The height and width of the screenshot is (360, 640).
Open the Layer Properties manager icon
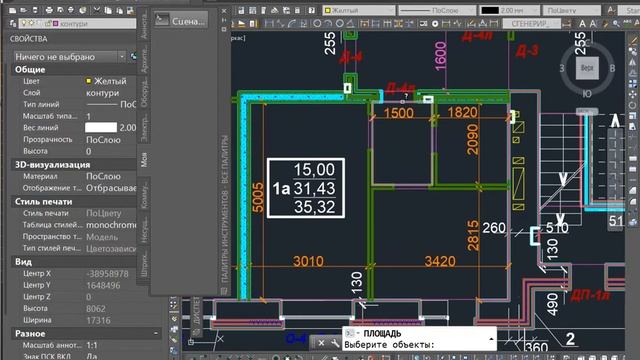13,24
